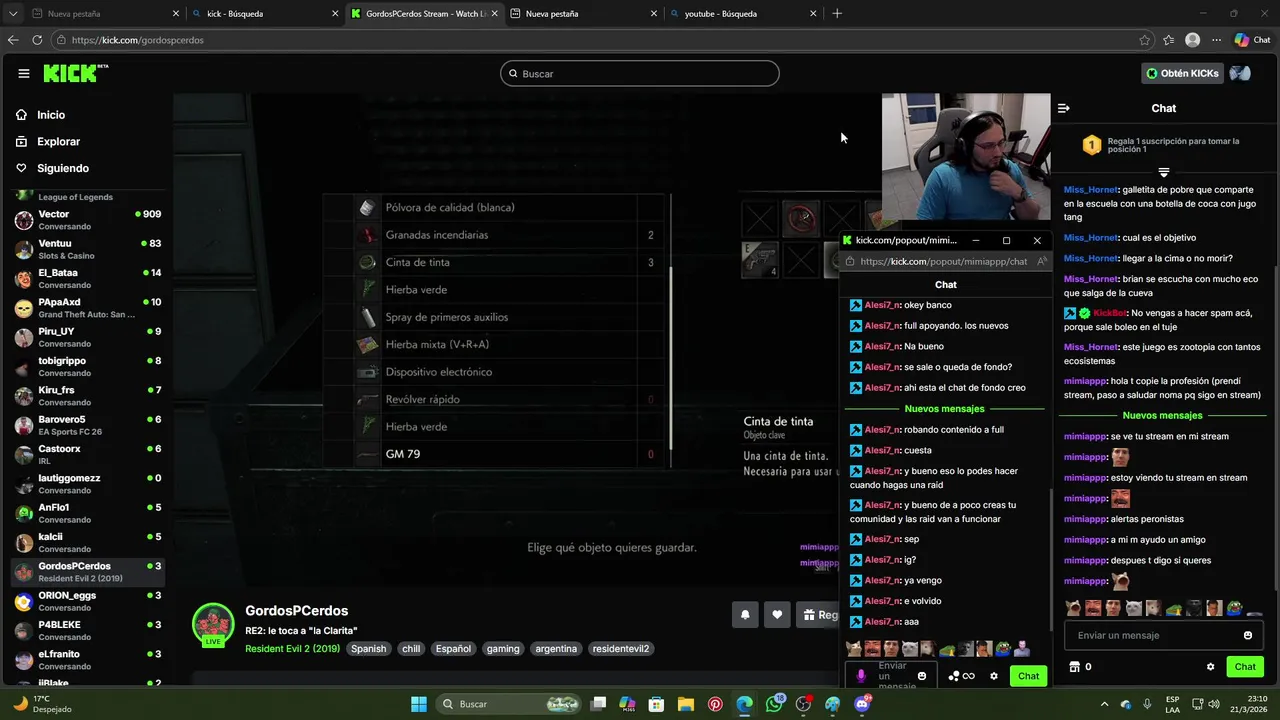The height and width of the screenshot is (720, 1280).
Task: Toggle the follow heart for GordosPCerdos
Action: (x=777, y=615)
